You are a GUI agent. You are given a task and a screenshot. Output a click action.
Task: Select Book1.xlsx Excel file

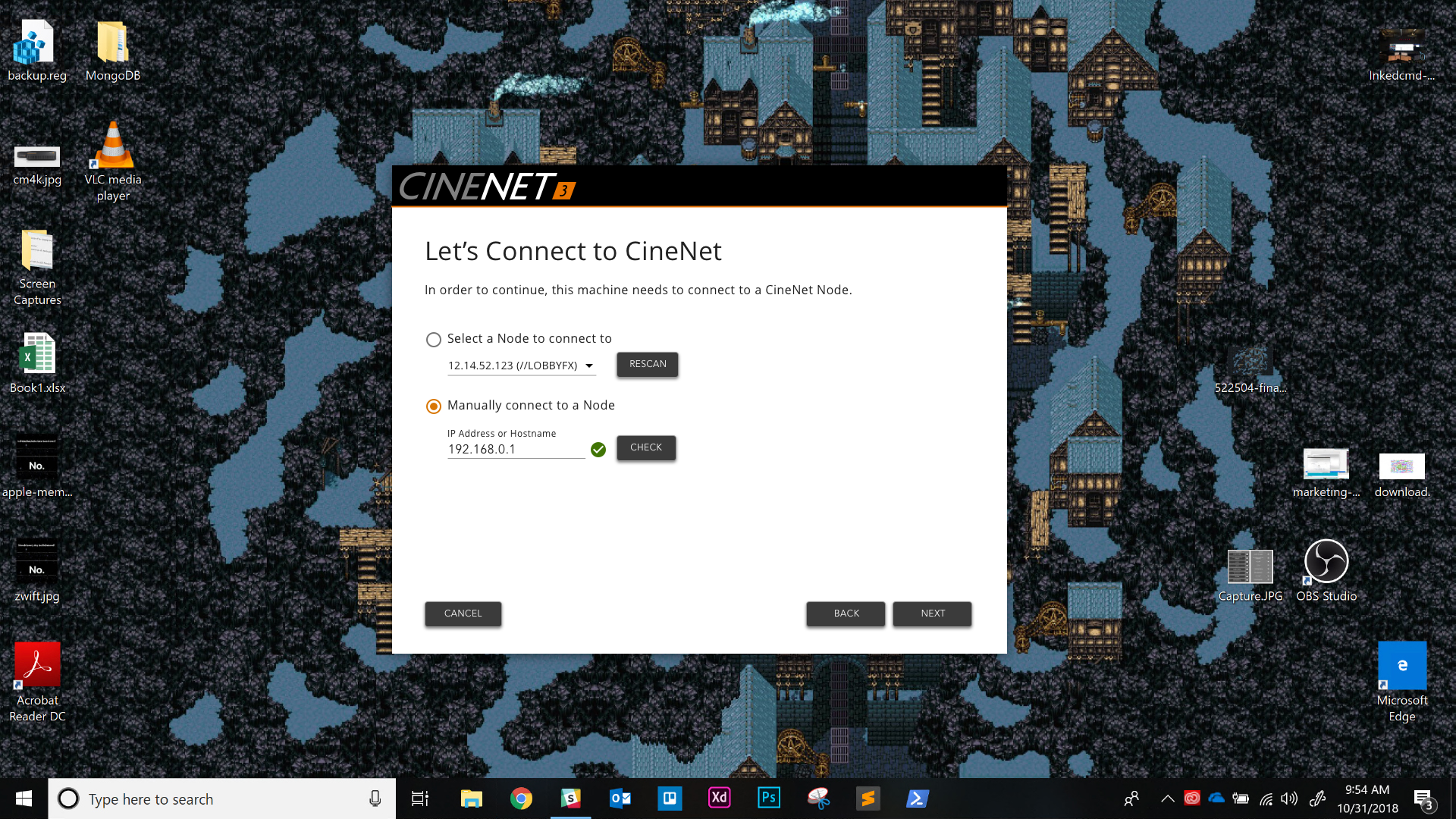(x=36, y=363)
